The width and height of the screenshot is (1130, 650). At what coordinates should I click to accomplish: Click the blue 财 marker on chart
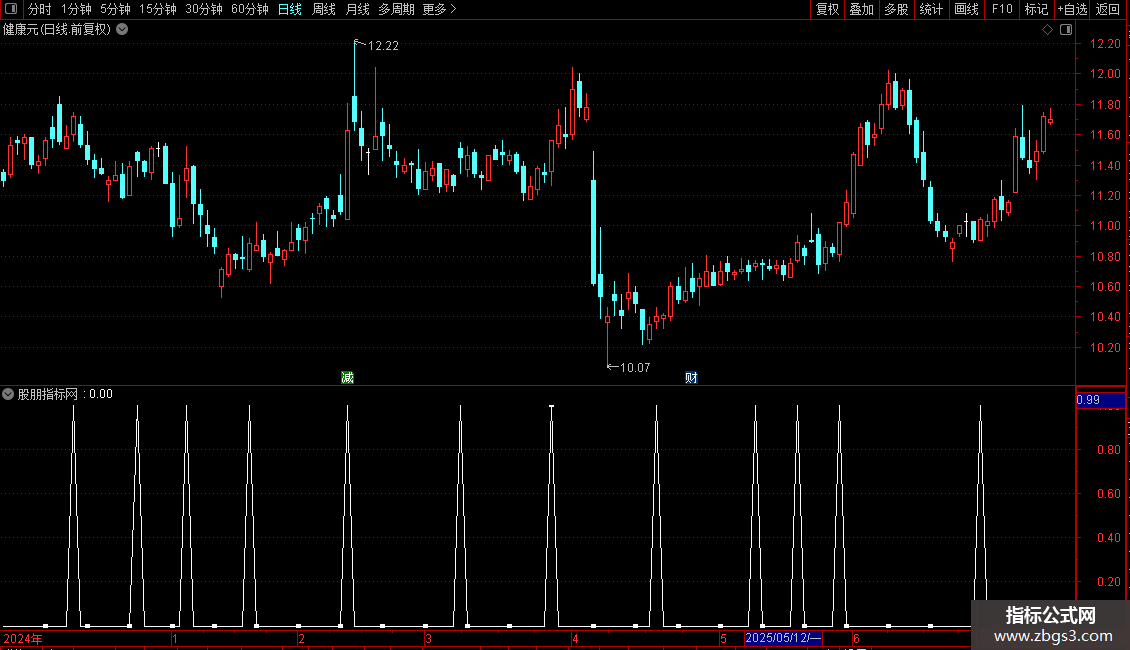point(691,378)
